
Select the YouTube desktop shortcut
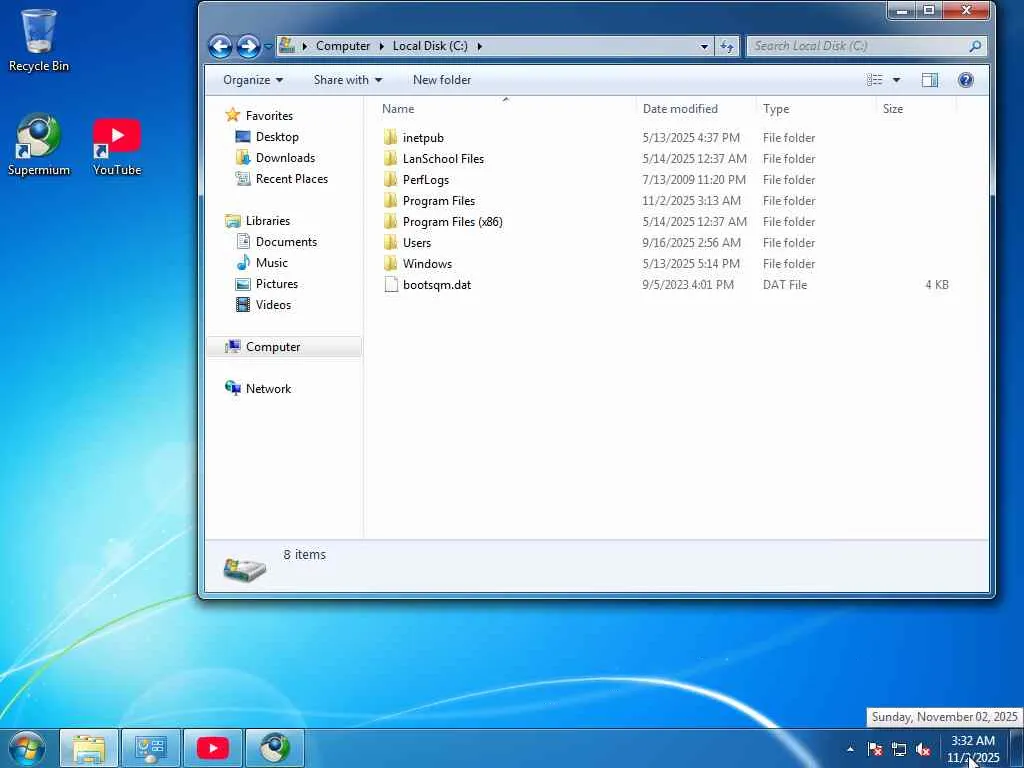click(x=117, y=146)
